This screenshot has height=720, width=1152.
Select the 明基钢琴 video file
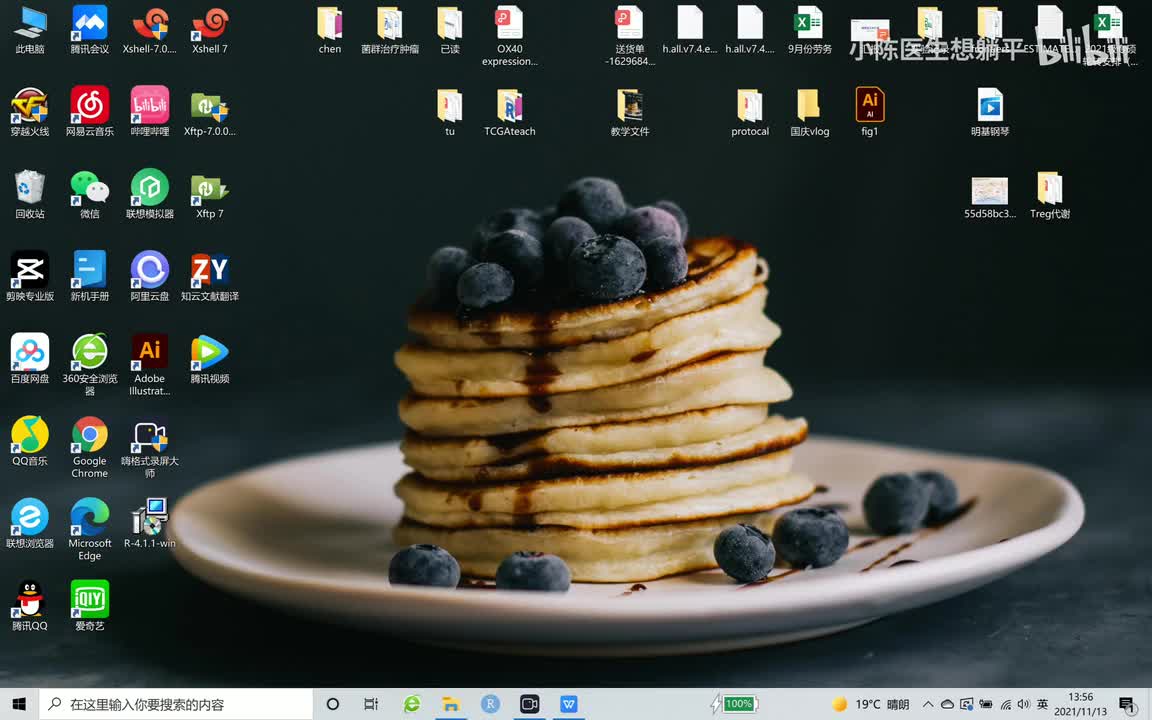[x=990, y=112]
